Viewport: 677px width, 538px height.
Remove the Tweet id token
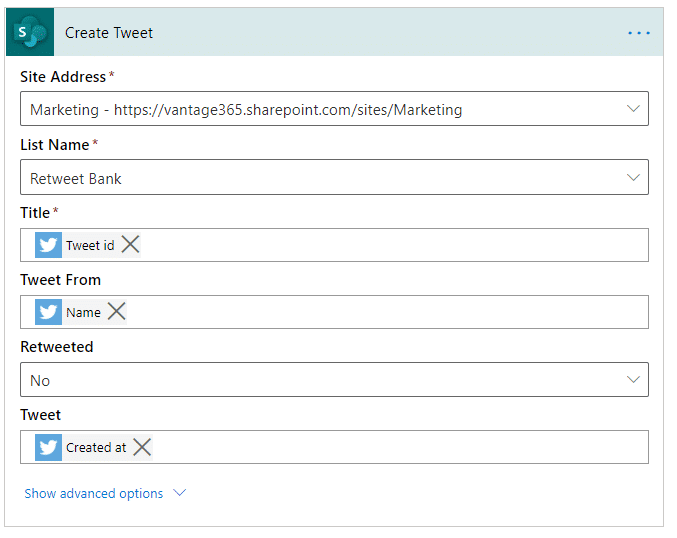[130, 245]
